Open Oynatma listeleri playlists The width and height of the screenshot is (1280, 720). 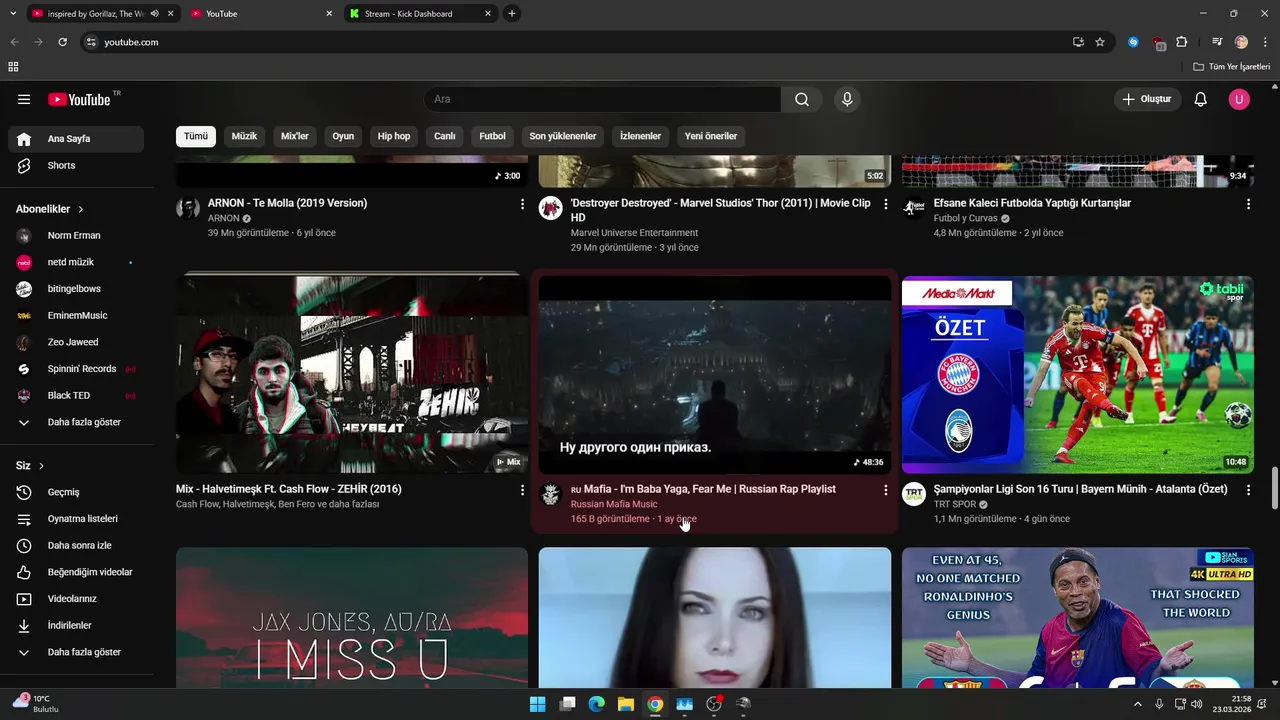75,519
